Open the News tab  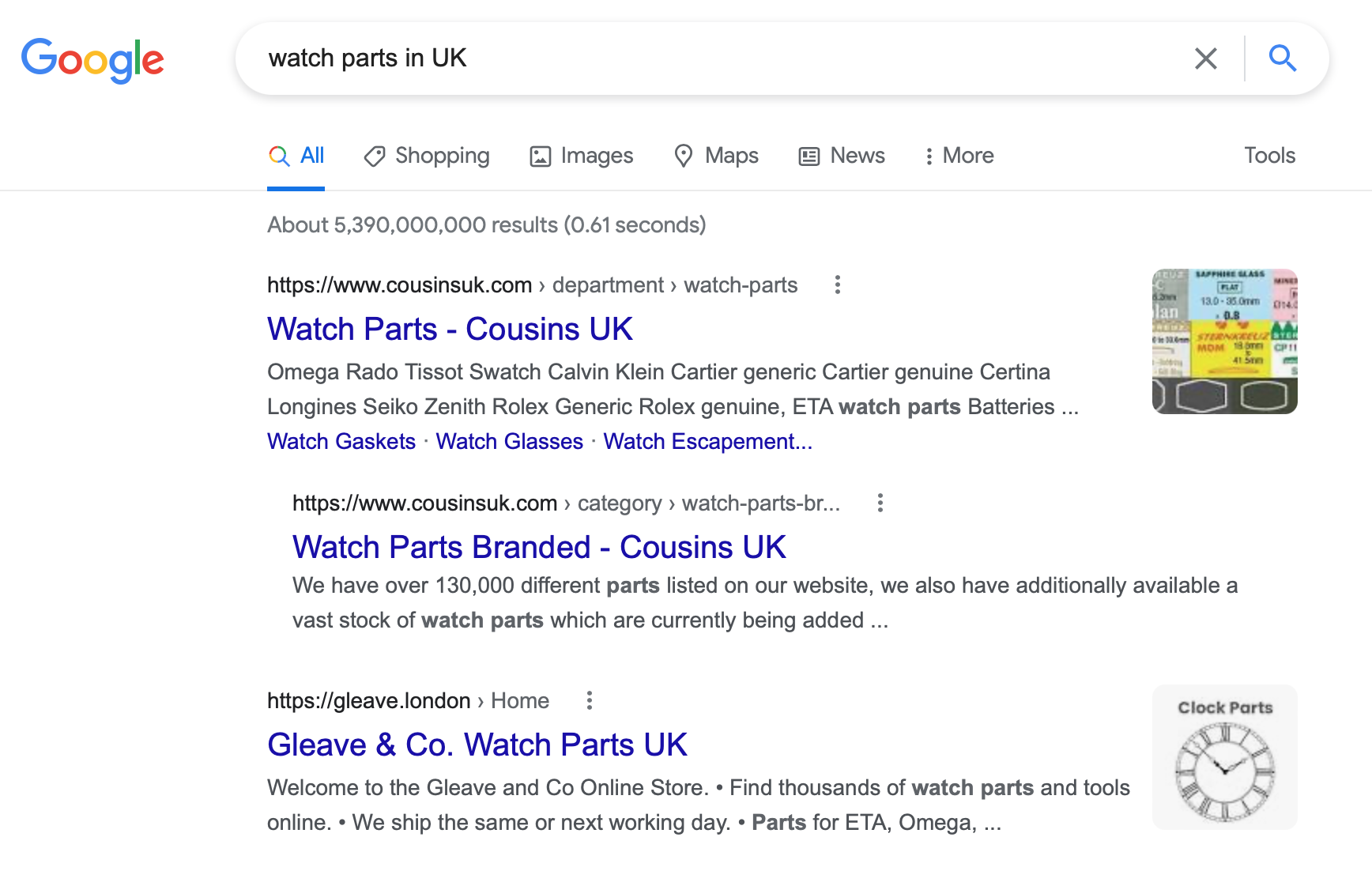click(842, 156)
